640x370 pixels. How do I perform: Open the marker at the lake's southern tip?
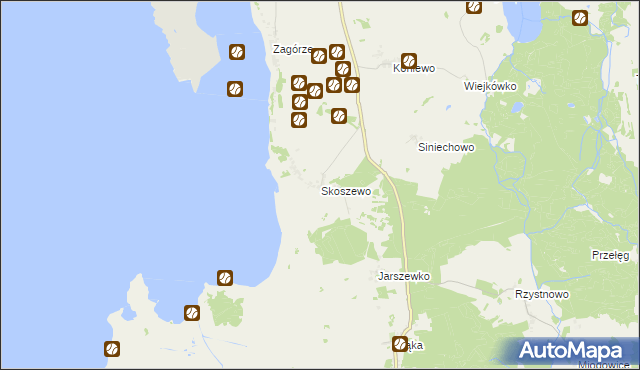225,278
